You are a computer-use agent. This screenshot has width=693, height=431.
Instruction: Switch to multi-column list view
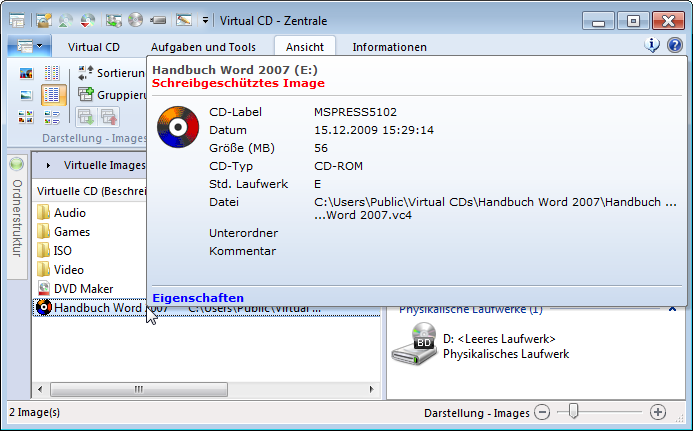pyautogui.click(x=52, y=73)
